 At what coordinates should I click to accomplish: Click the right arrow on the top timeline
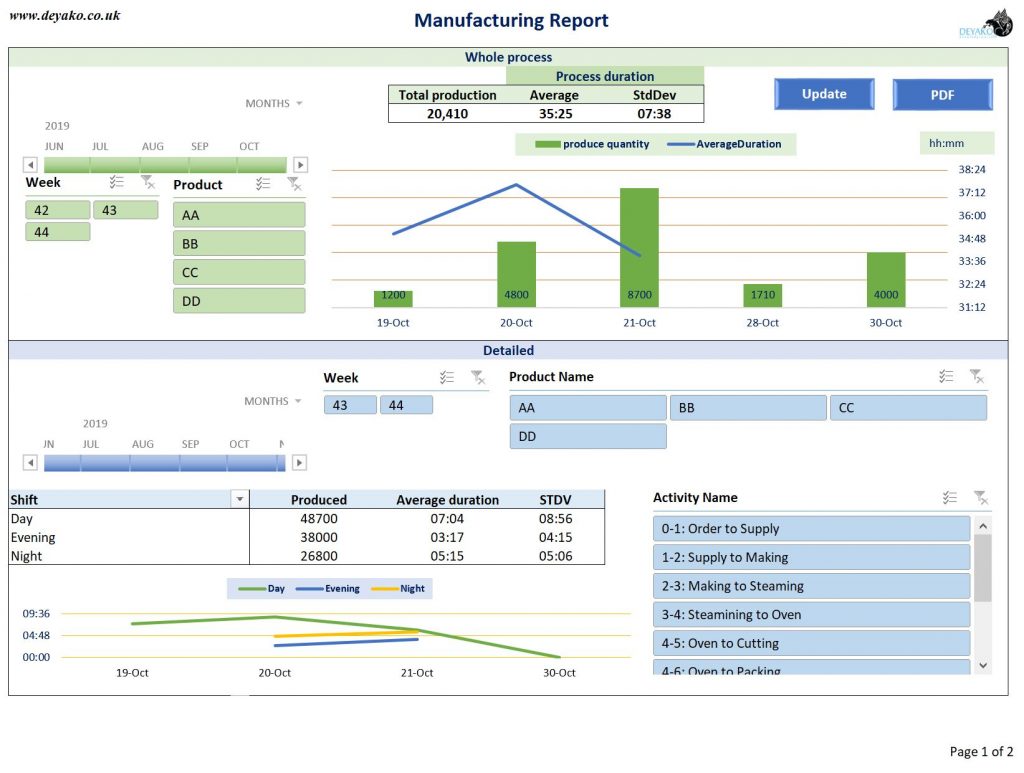[x=300, y=165]
